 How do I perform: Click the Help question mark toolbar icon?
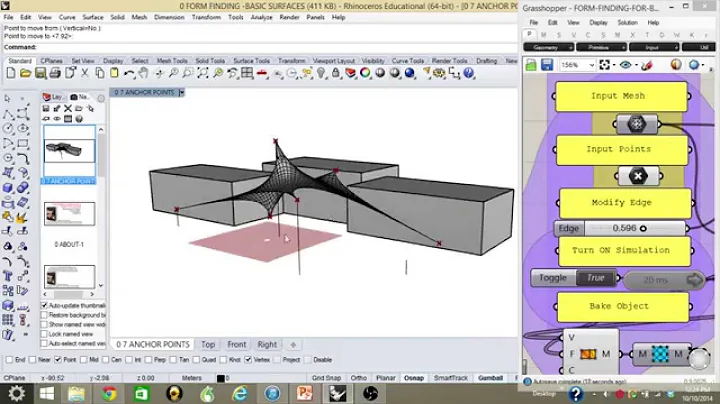(468, 73)
